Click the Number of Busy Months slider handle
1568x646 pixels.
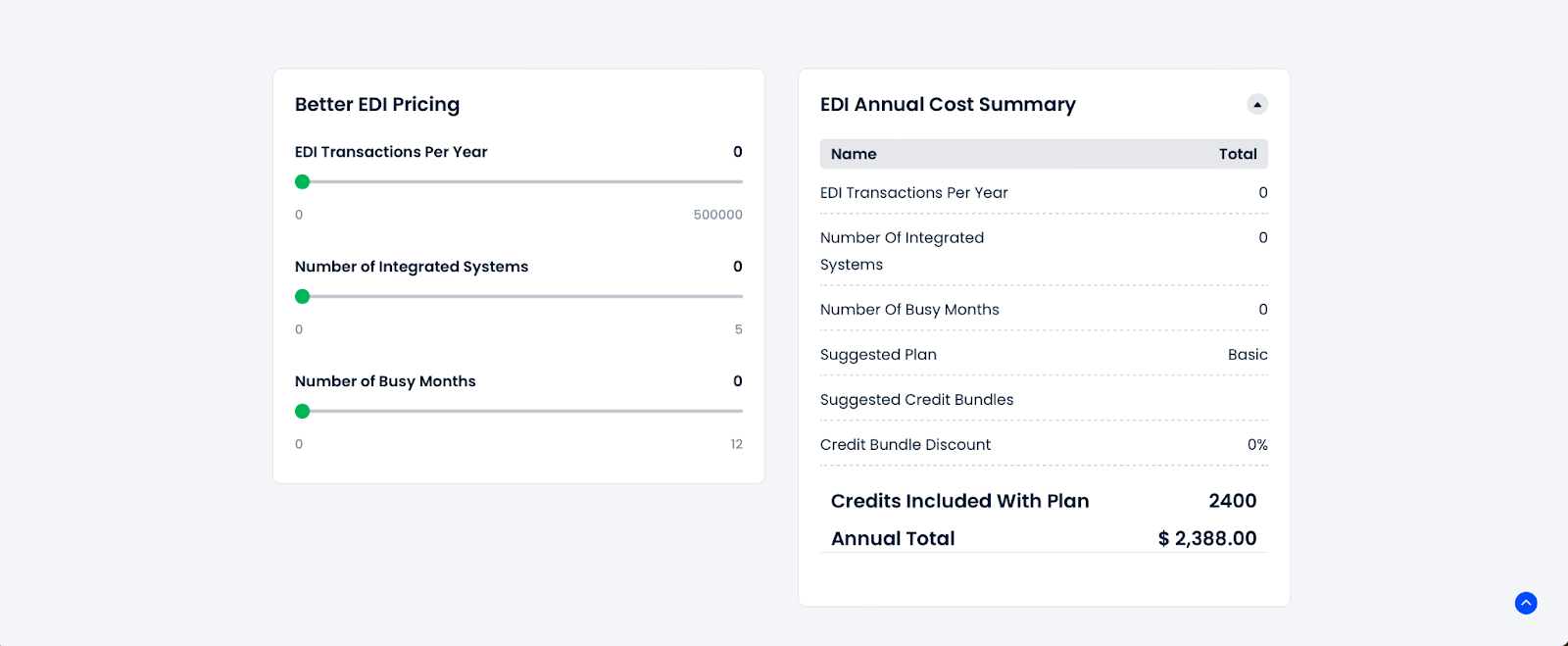tap(302, 411)
